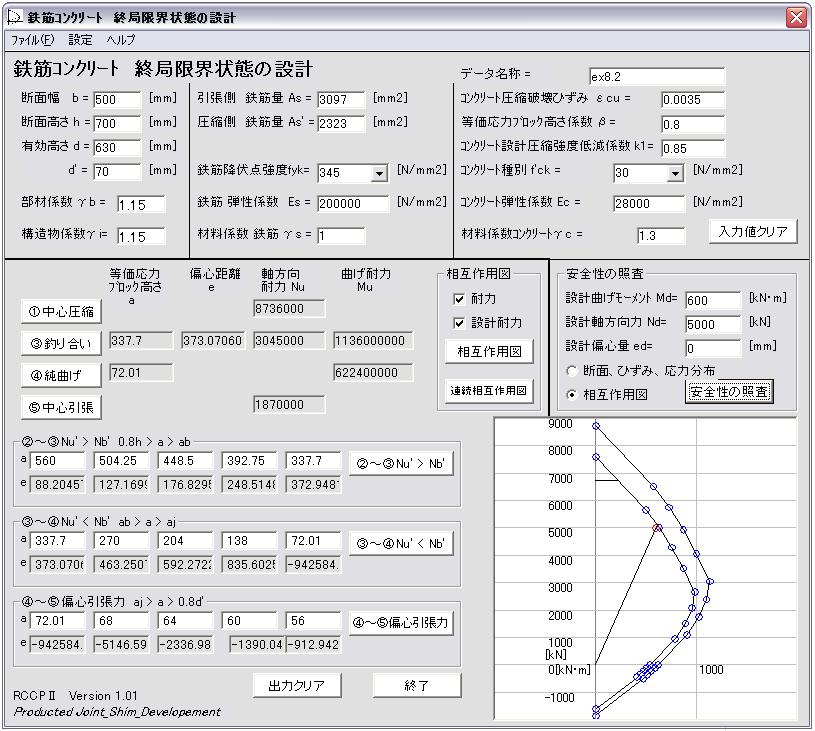Click the ②～③Nu' > Nb' button

click(401, 463)
